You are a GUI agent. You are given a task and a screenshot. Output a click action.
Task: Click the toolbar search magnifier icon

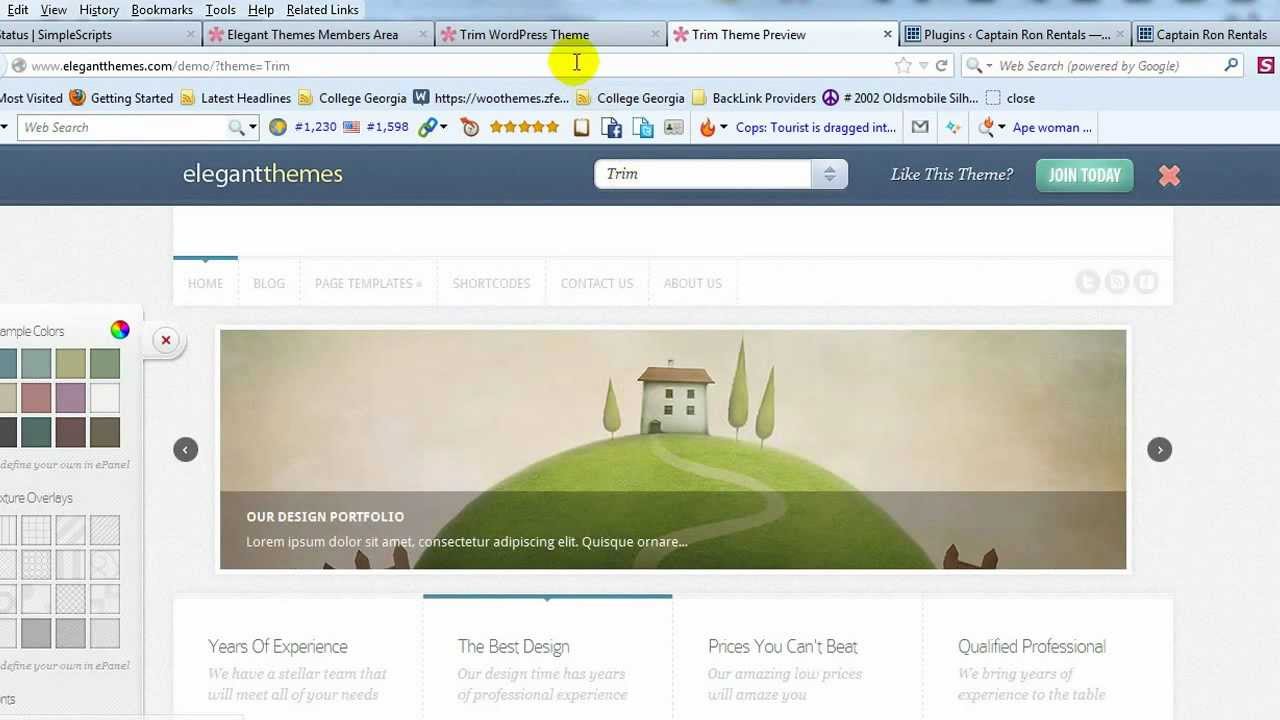(236, 127)
